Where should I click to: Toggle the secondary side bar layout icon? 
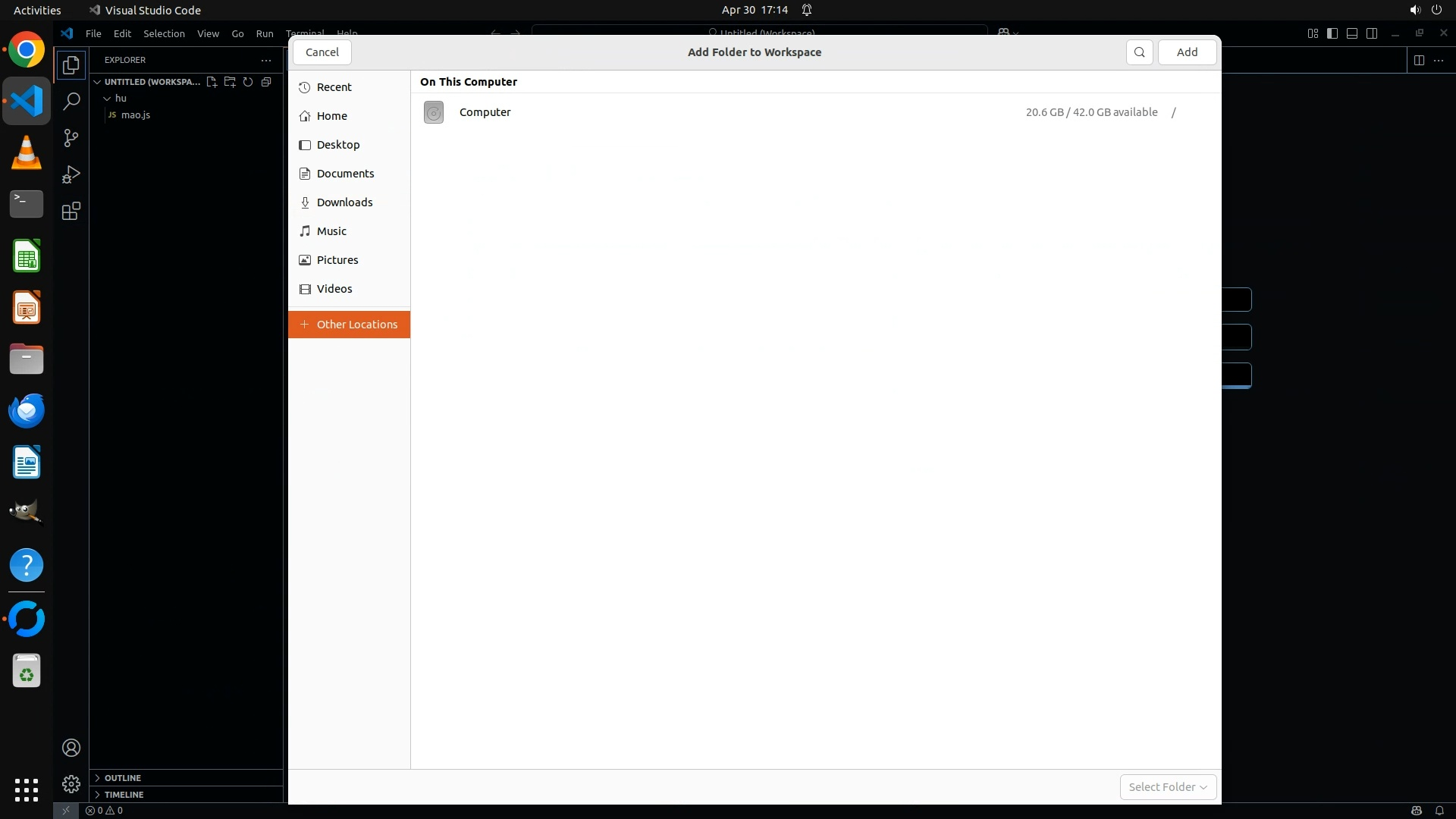(x=1372, y=33)
